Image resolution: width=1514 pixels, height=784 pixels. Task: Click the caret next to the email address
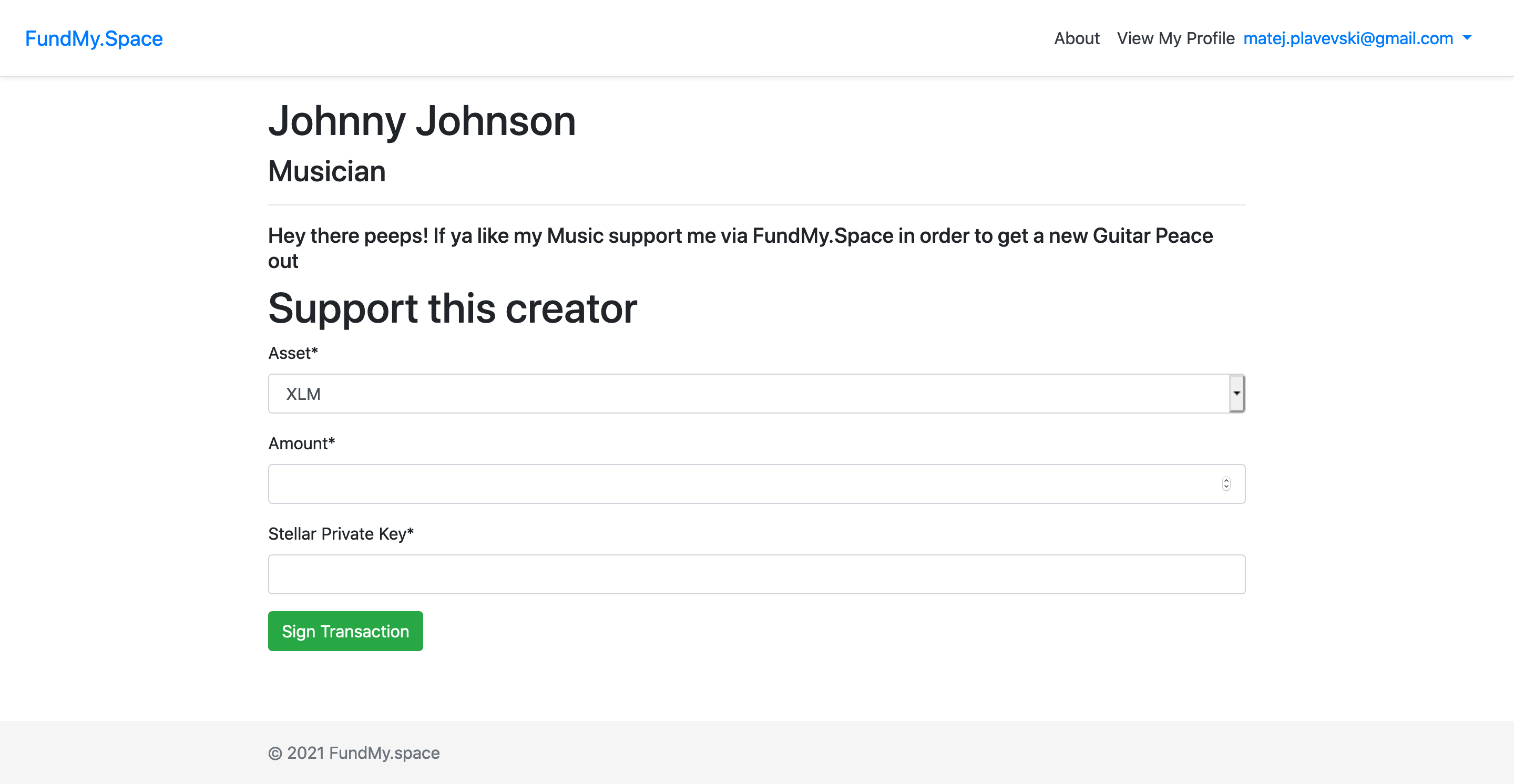click(1467, 38)
